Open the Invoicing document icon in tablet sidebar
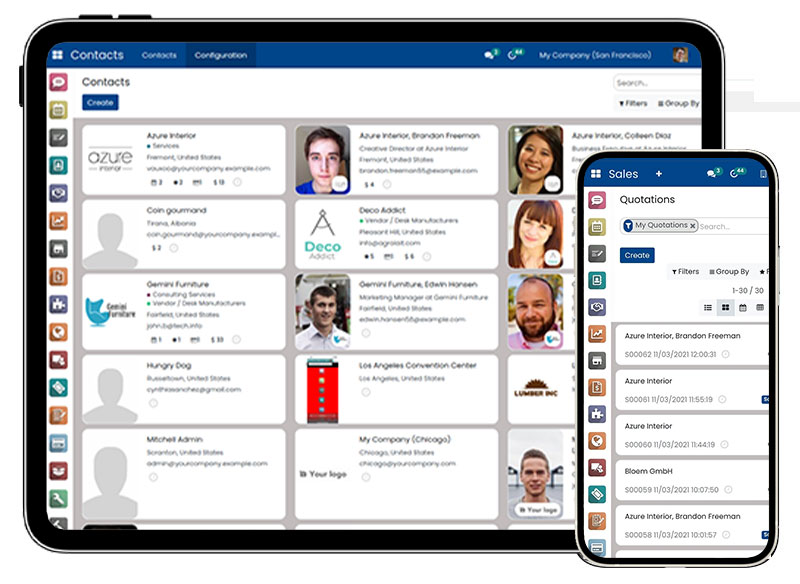 click(58, 276)
